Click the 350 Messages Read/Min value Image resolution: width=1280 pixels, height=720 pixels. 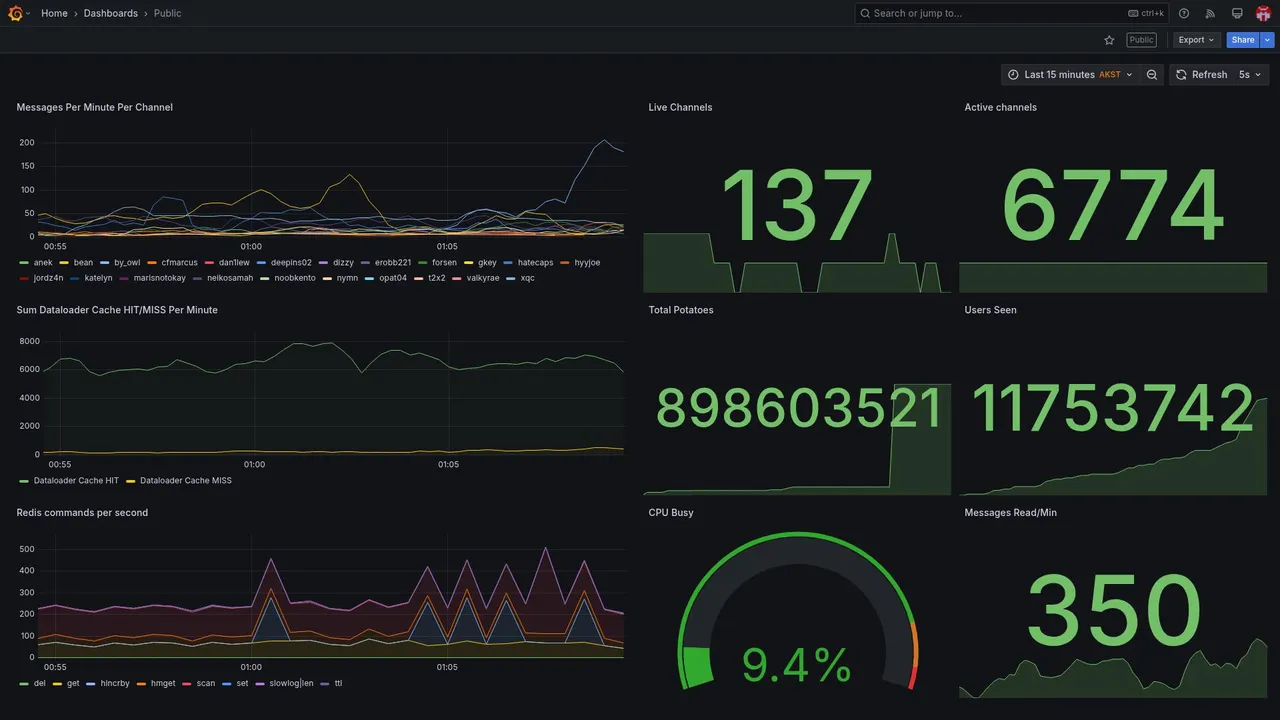(x=1113, y=612)
